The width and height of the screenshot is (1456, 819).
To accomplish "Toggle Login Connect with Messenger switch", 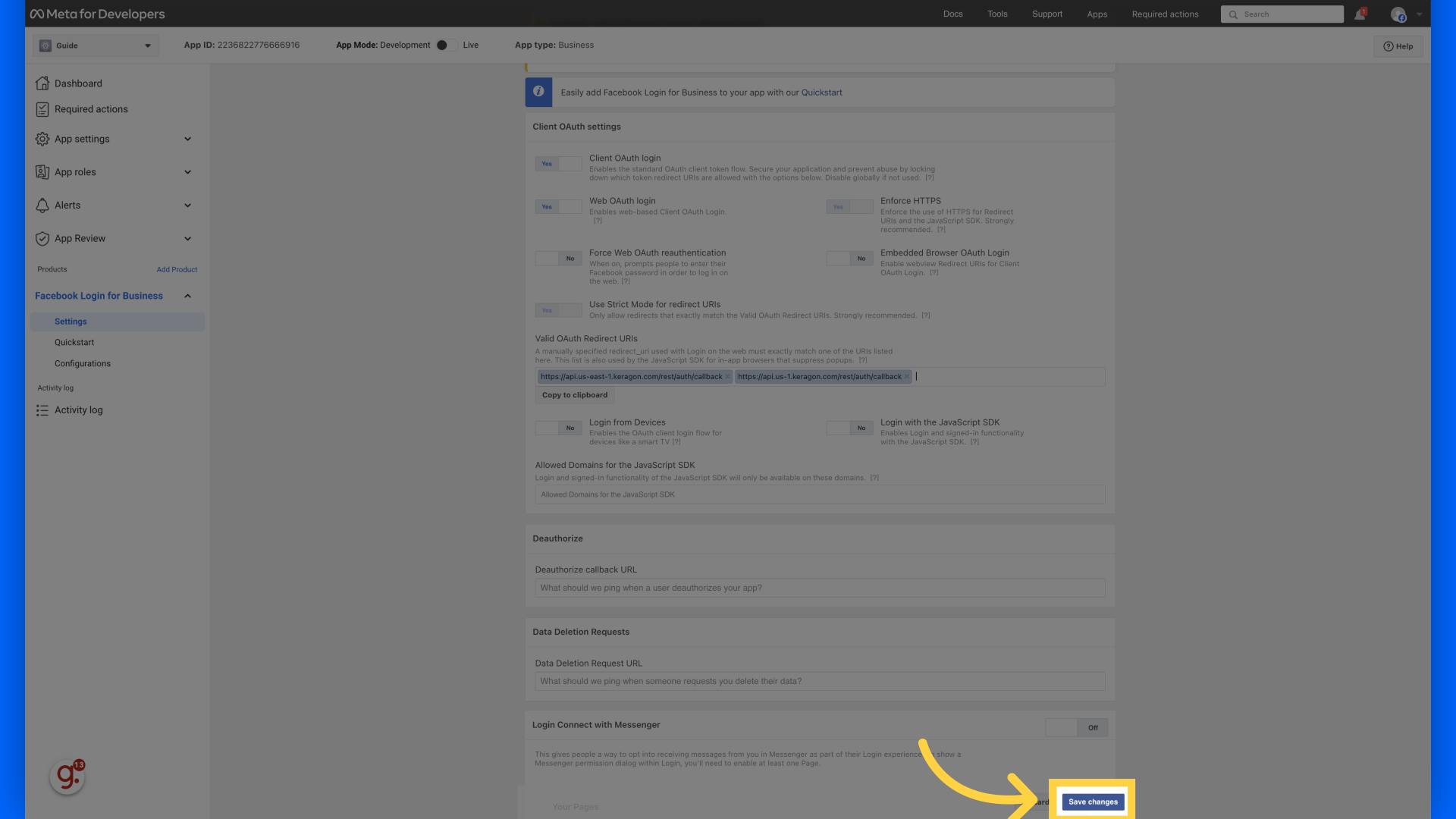I will tap(1076, 728).
